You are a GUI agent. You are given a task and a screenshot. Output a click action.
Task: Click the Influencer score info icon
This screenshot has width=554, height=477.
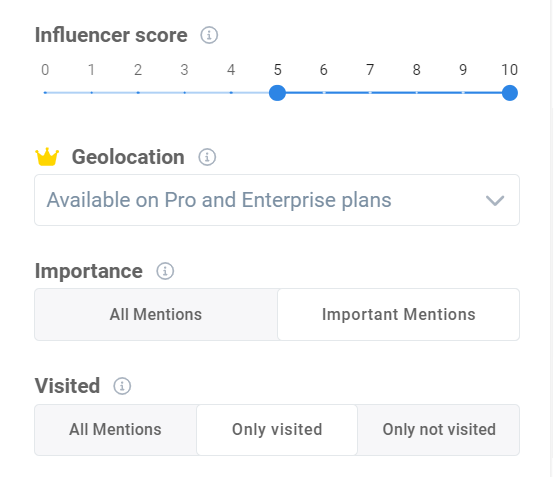pos(209,35)
